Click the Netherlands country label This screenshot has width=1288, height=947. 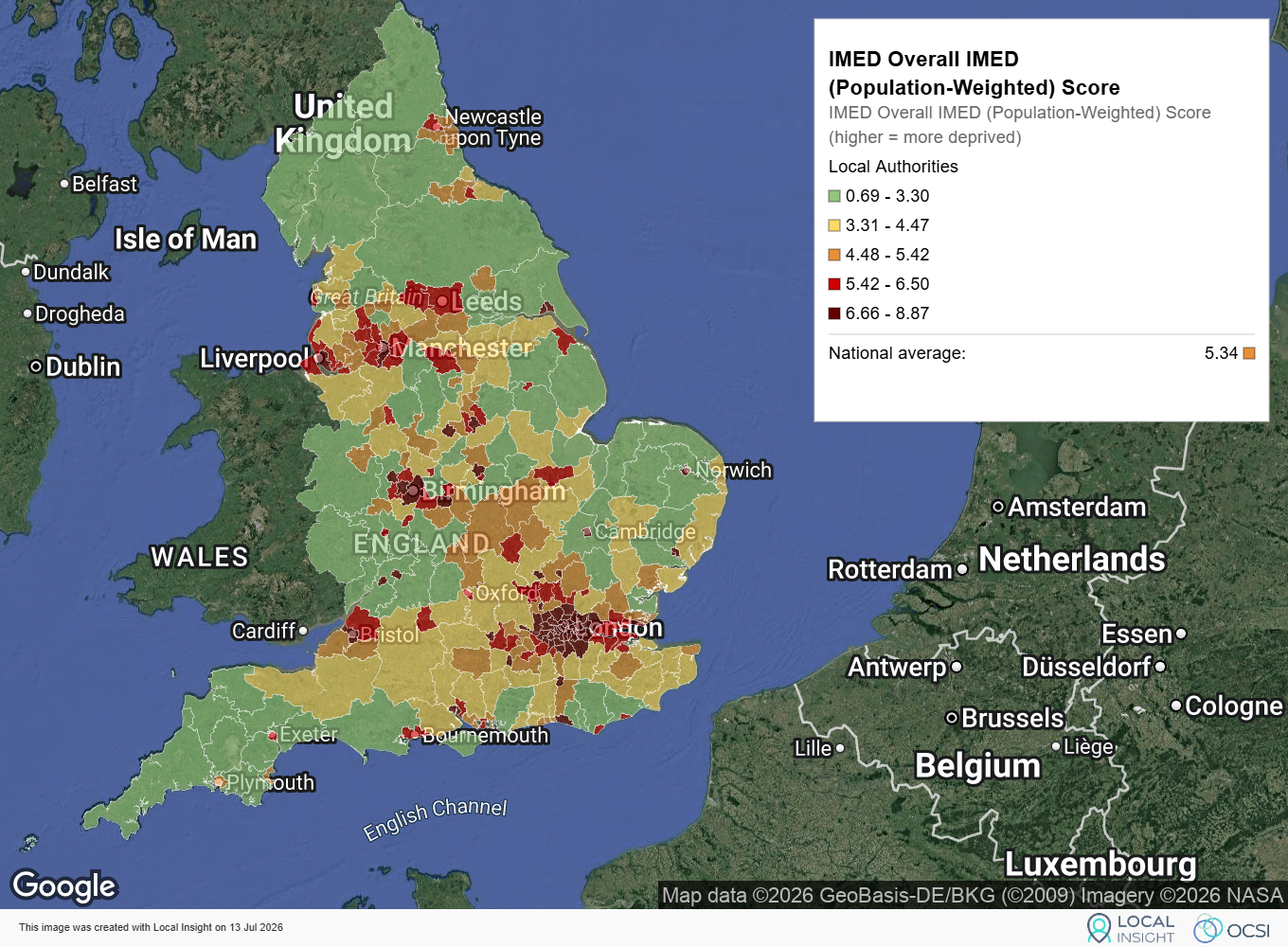[1072, 559]
